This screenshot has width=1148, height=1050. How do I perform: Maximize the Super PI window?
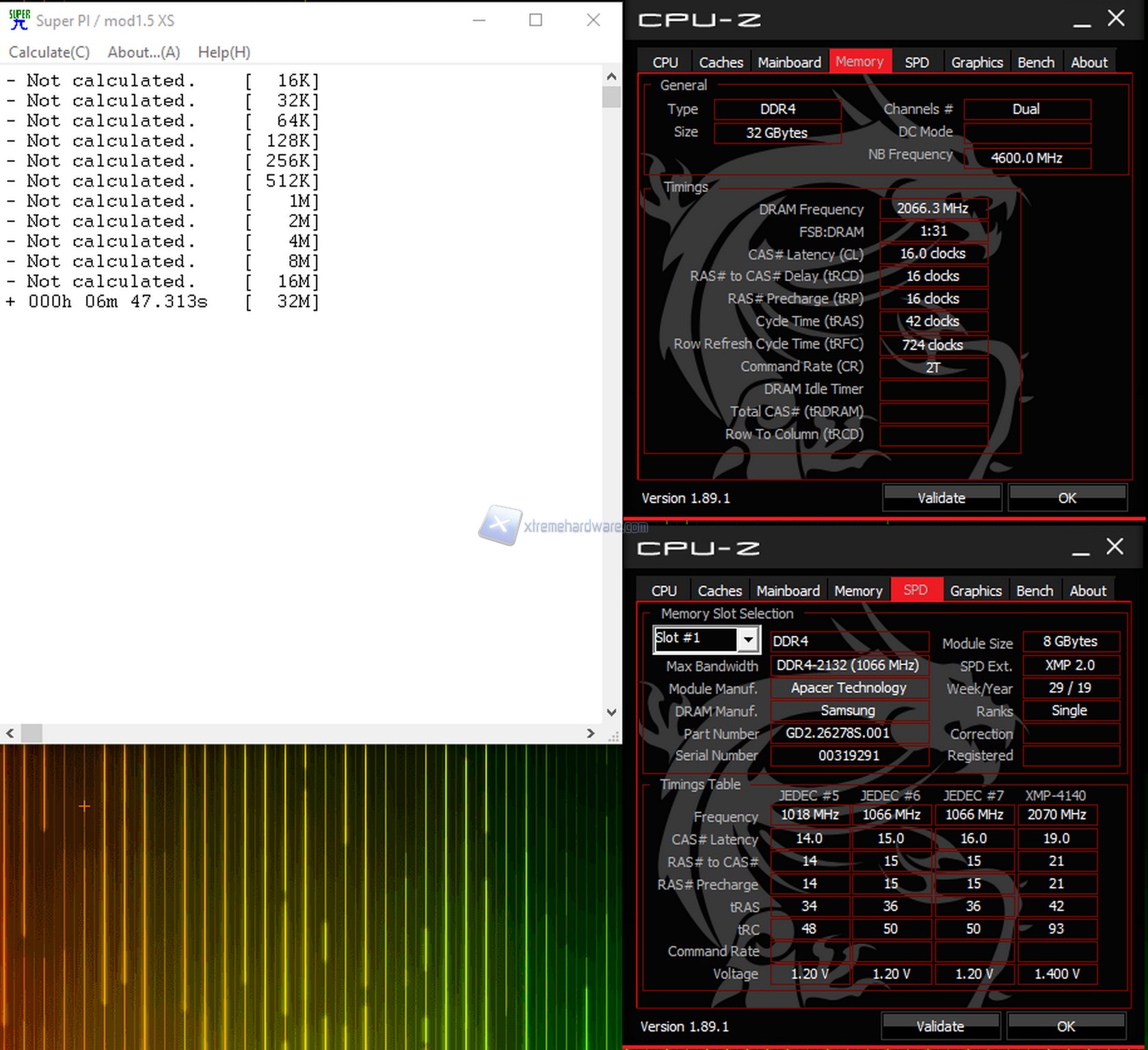click(x=535, y=20)
